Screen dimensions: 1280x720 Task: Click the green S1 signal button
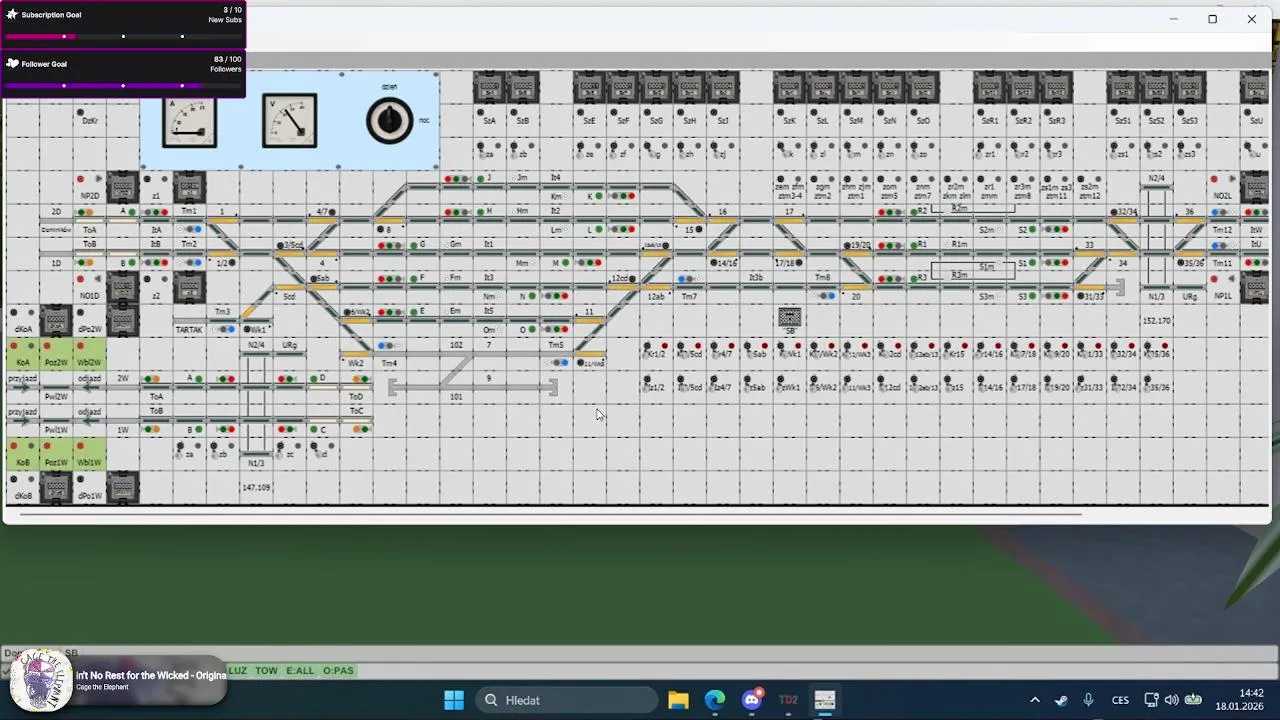pos(1032,262)
